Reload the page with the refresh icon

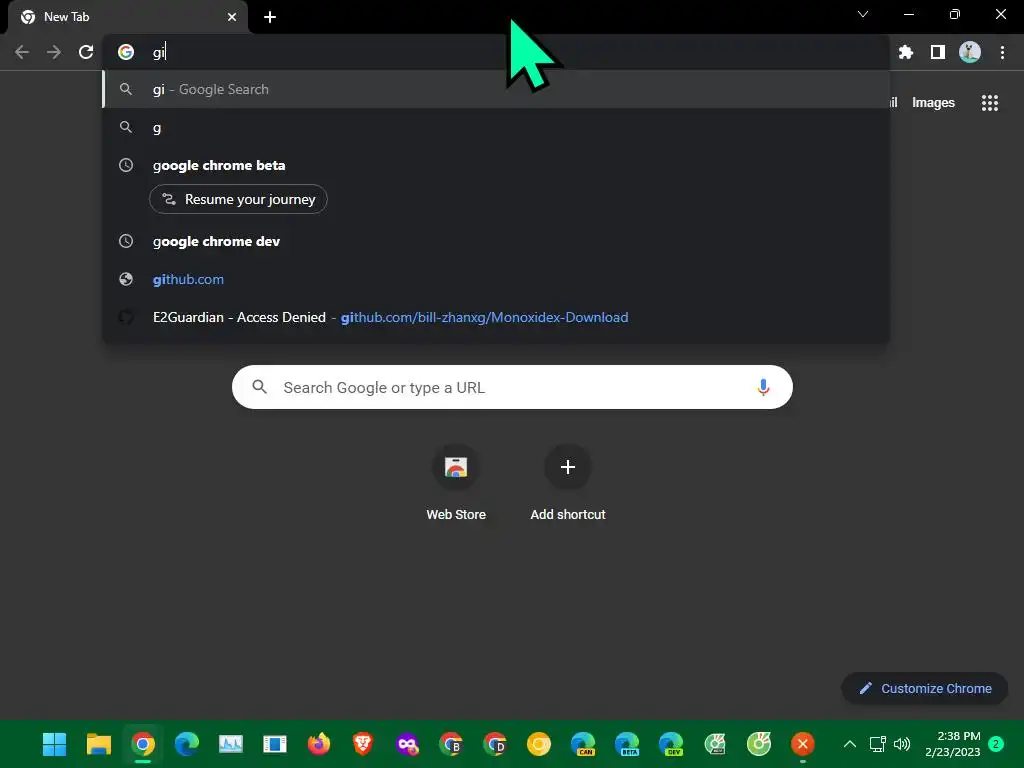tap(86, 52)
